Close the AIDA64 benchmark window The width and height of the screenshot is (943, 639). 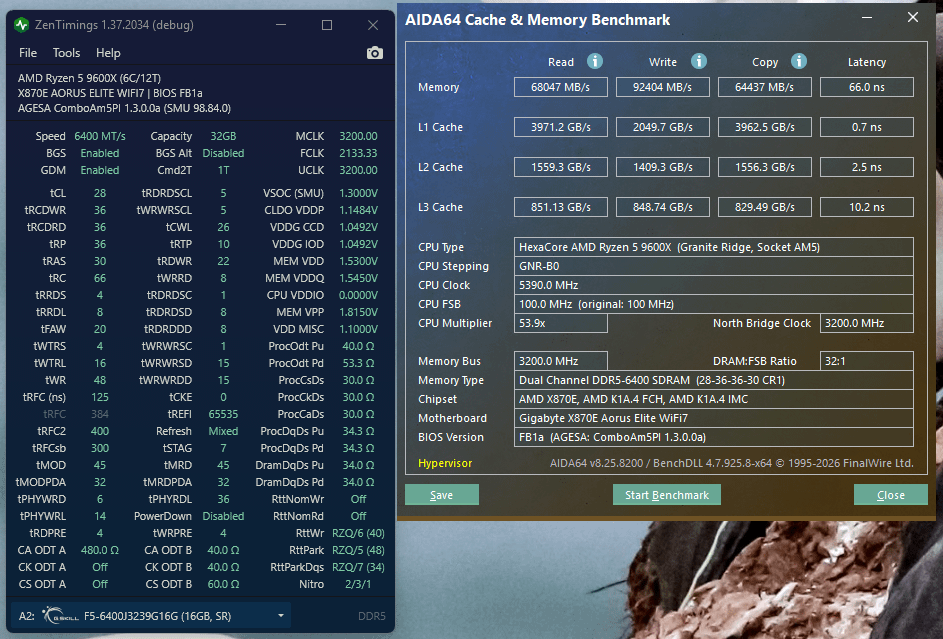click(912, 18)
